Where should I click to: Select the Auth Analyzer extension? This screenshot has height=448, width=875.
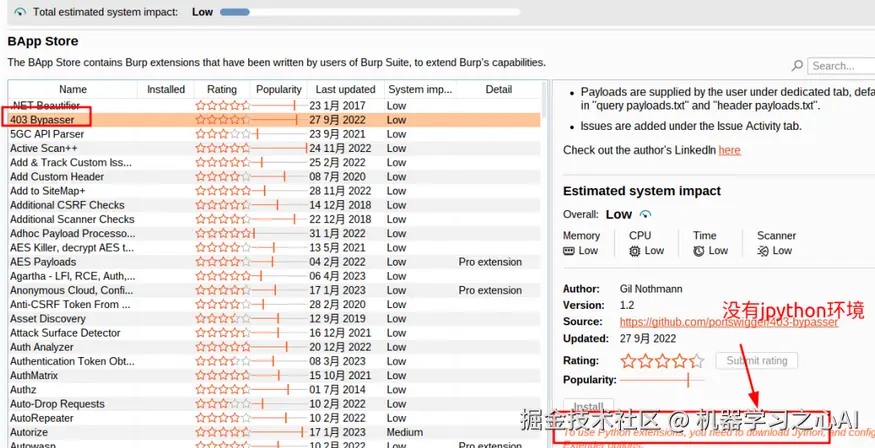274,347
